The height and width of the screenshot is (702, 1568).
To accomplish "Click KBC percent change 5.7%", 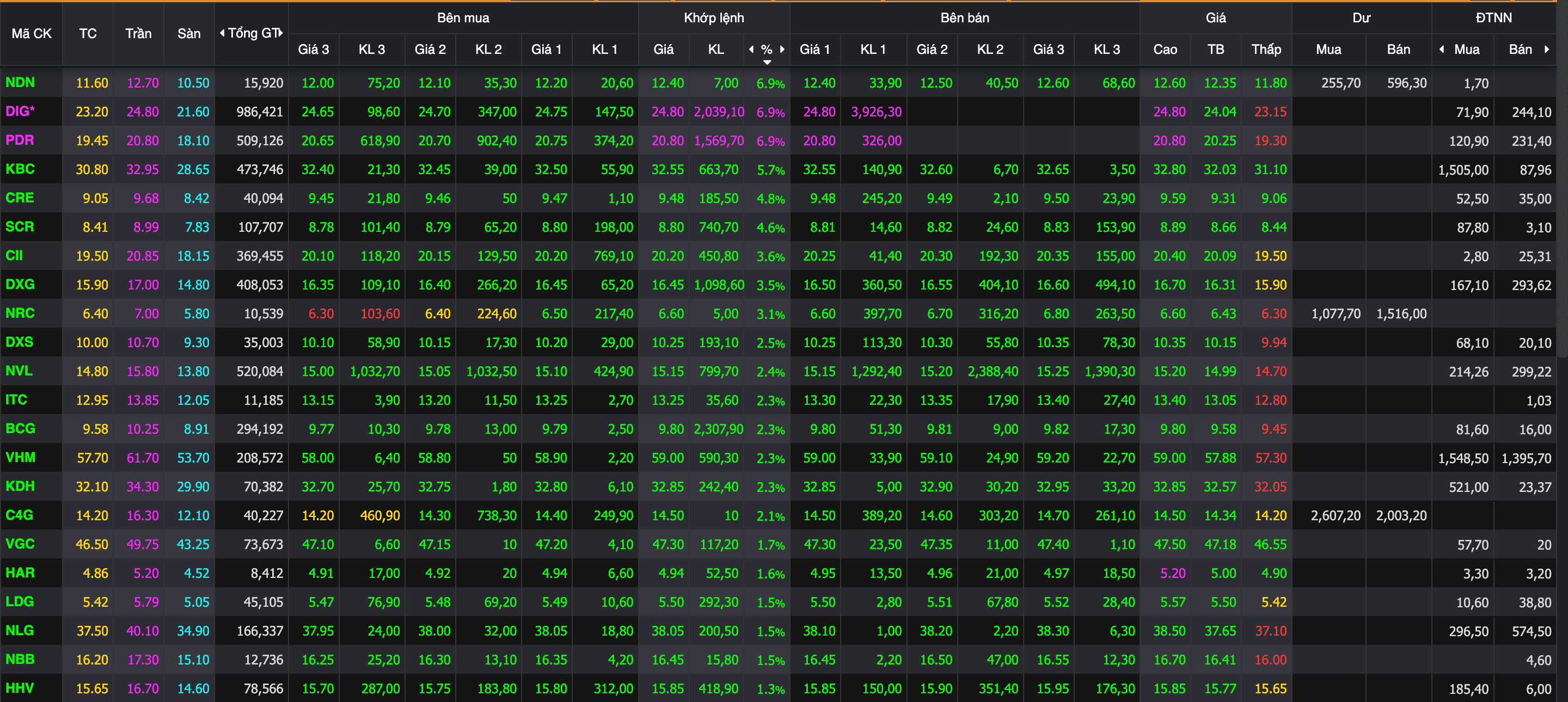I will click(x=770, y=170).
